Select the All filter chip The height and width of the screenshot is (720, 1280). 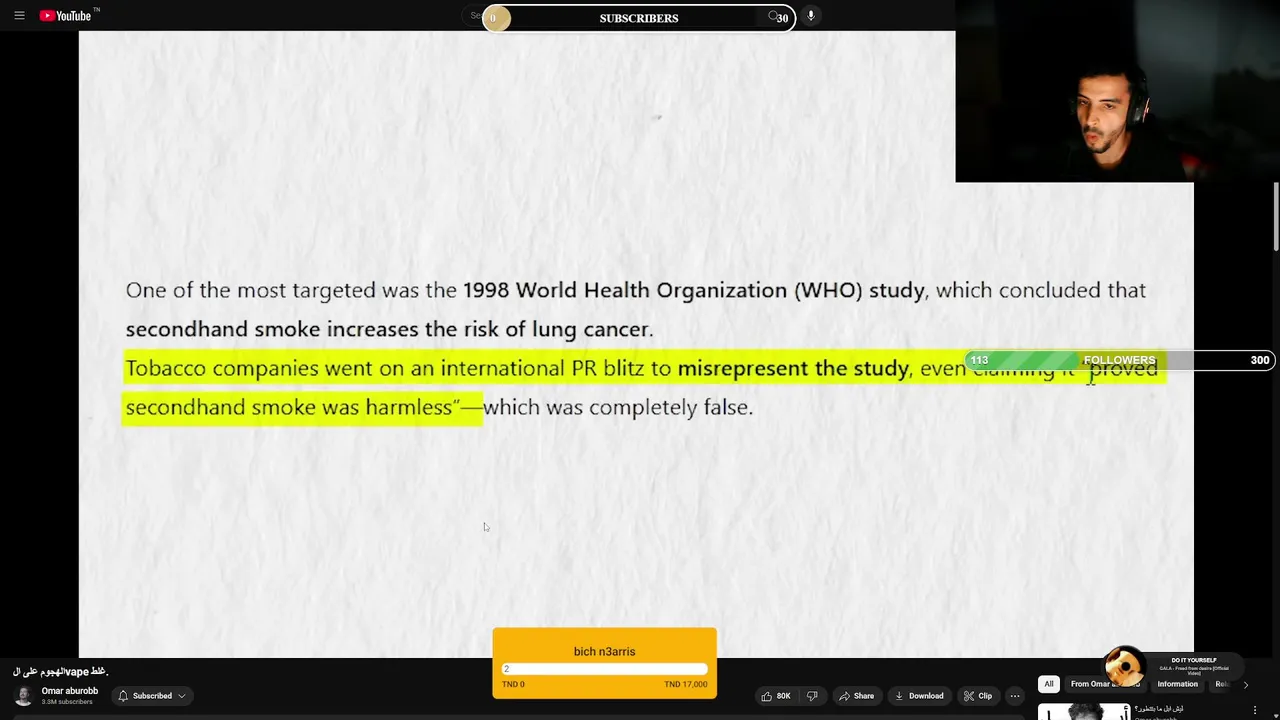tap(1048, 684)
